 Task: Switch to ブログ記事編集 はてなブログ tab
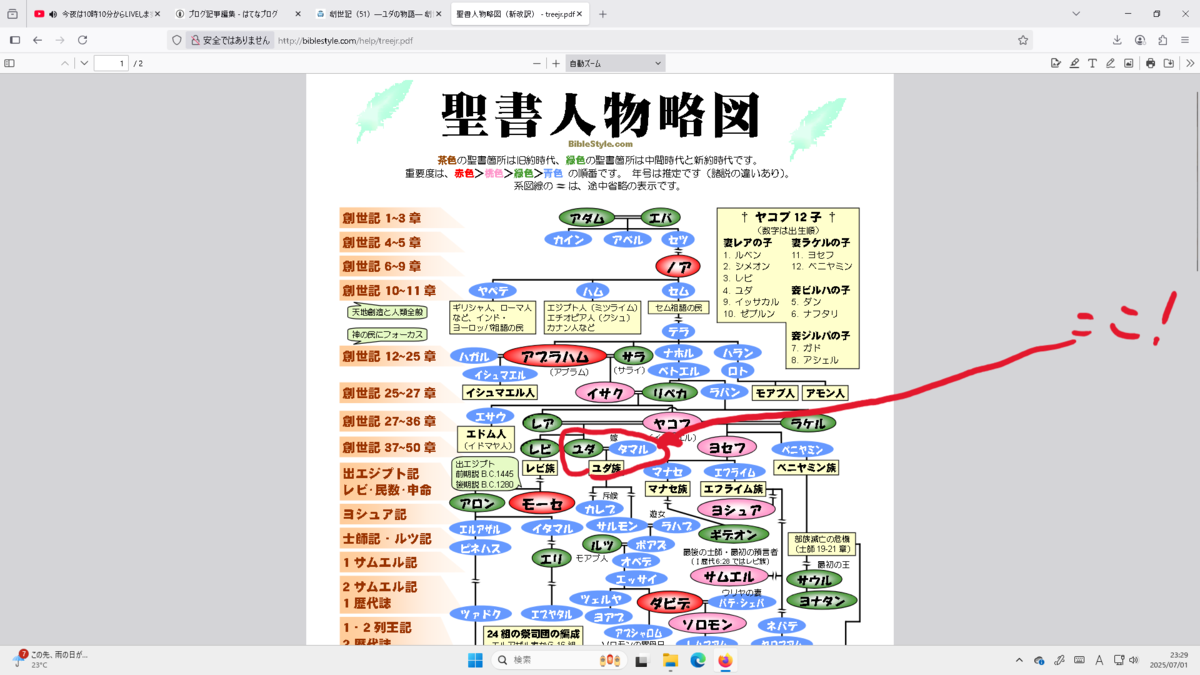click(x=237, y=14)
